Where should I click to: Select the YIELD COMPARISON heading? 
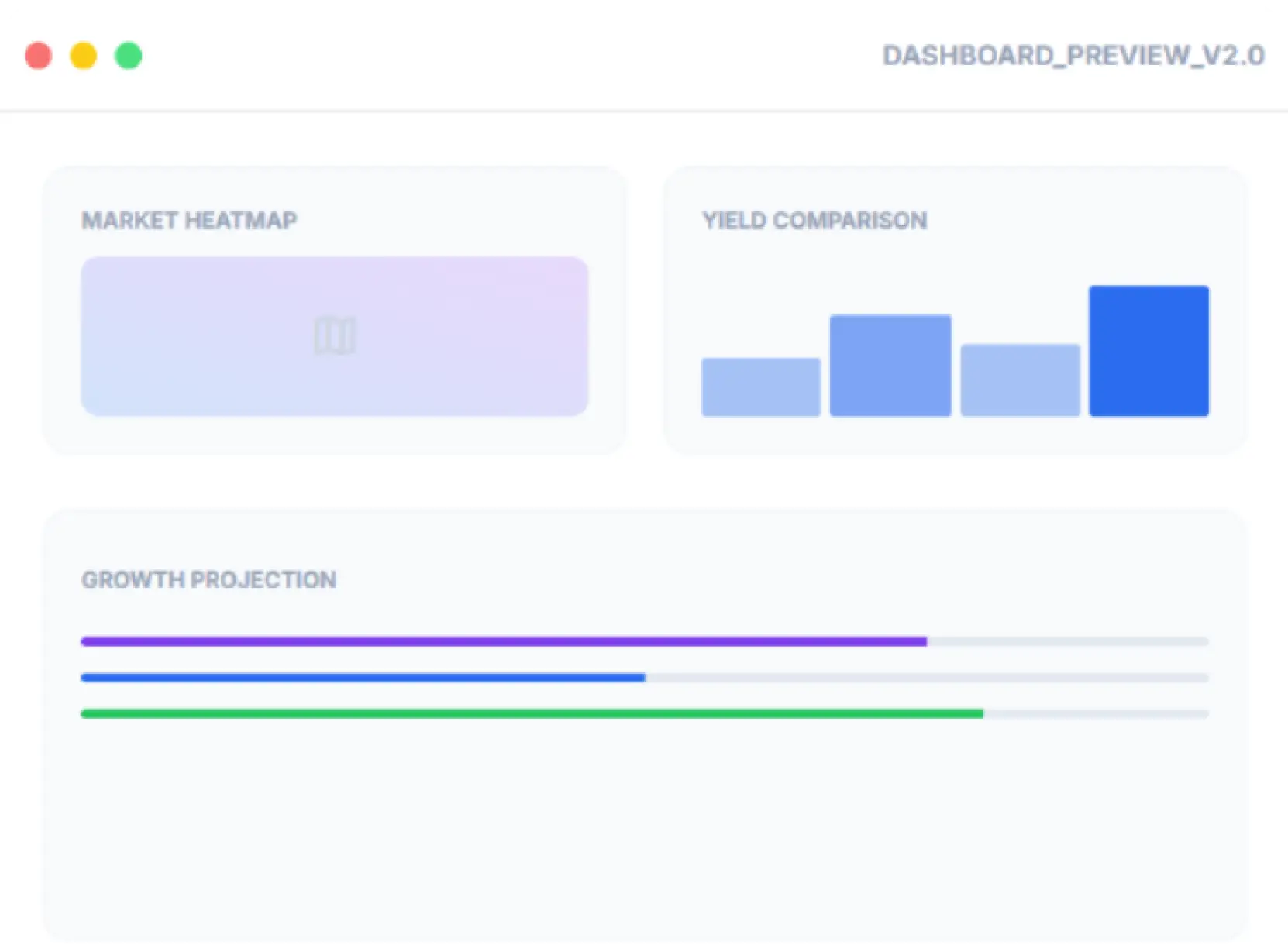tap(814, 221)
